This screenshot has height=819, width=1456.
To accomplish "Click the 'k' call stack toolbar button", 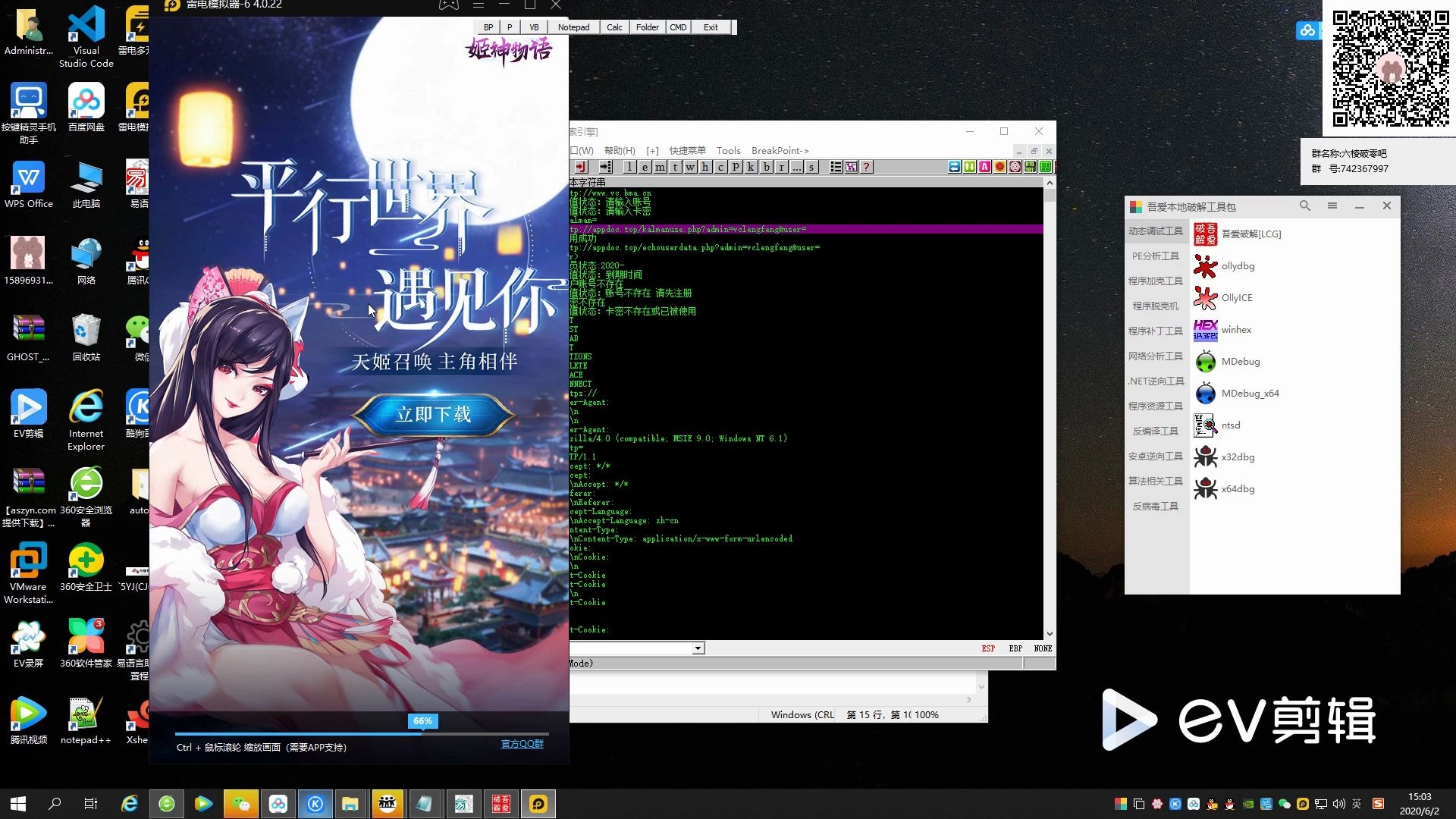I will pos(752,167).
